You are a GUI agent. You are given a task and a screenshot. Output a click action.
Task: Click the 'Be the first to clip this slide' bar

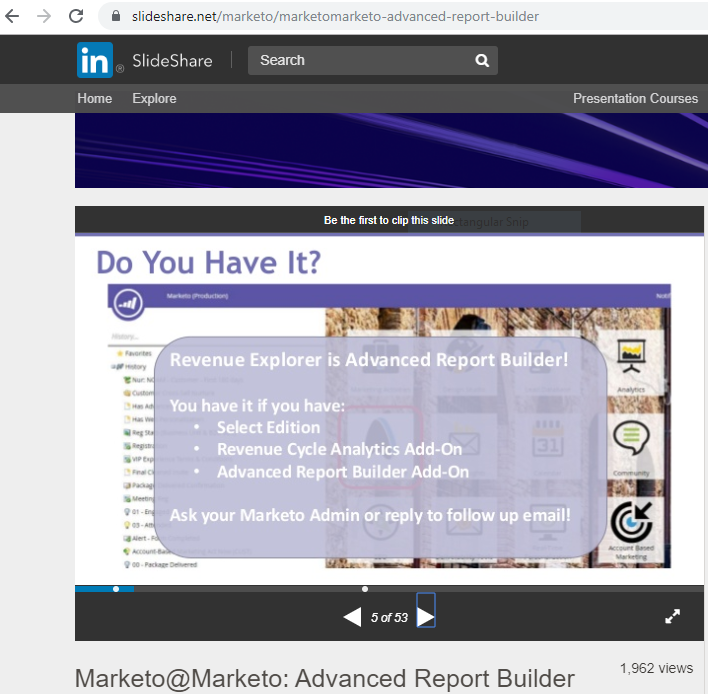389,220
